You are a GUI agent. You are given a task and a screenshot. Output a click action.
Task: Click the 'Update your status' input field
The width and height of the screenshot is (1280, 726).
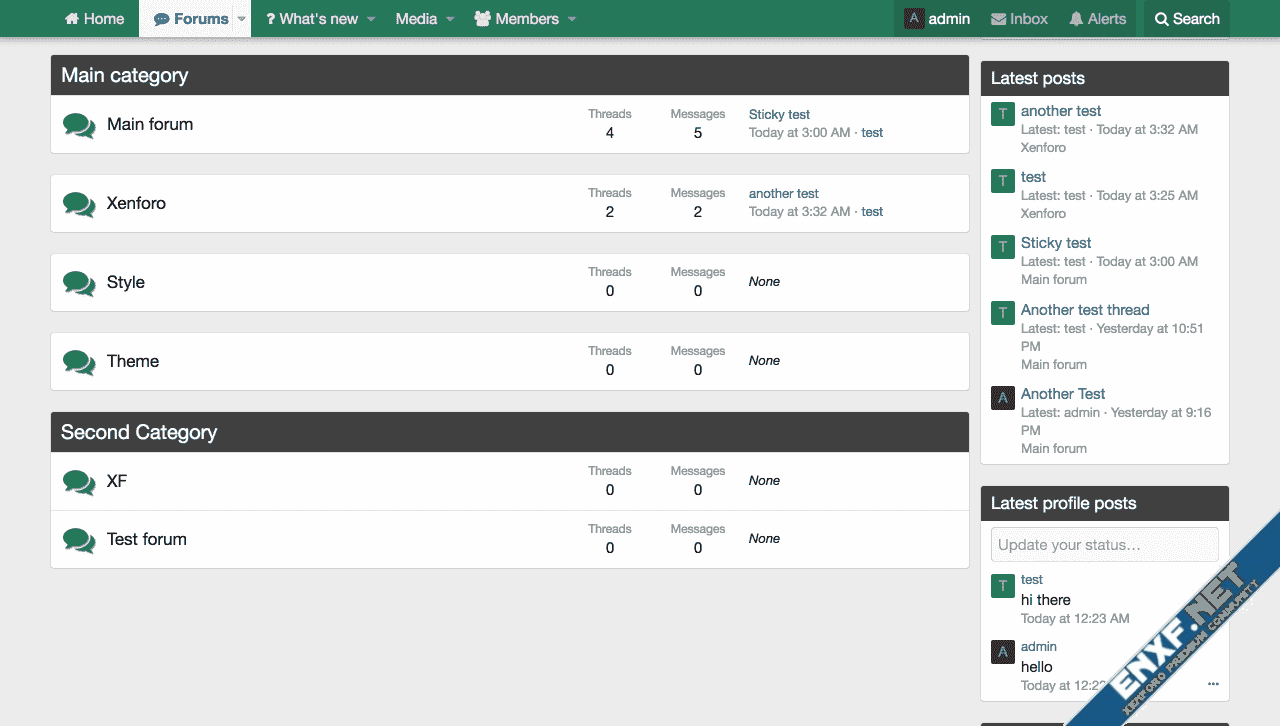pyautogui.click(x=1104, y=545)
